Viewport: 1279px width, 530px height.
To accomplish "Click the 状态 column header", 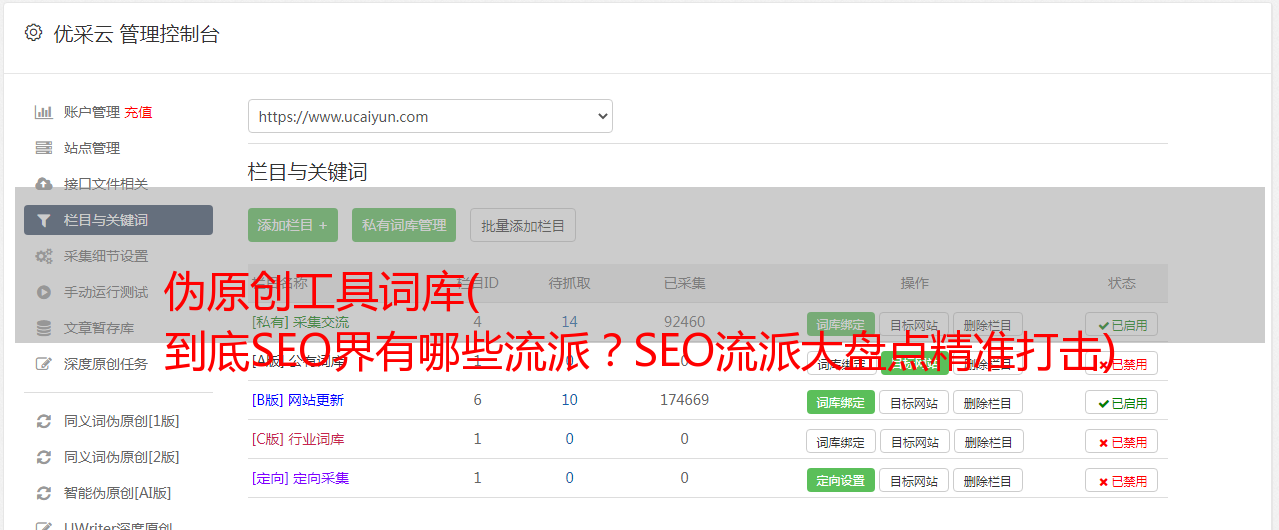I will tap(1122, 283).
